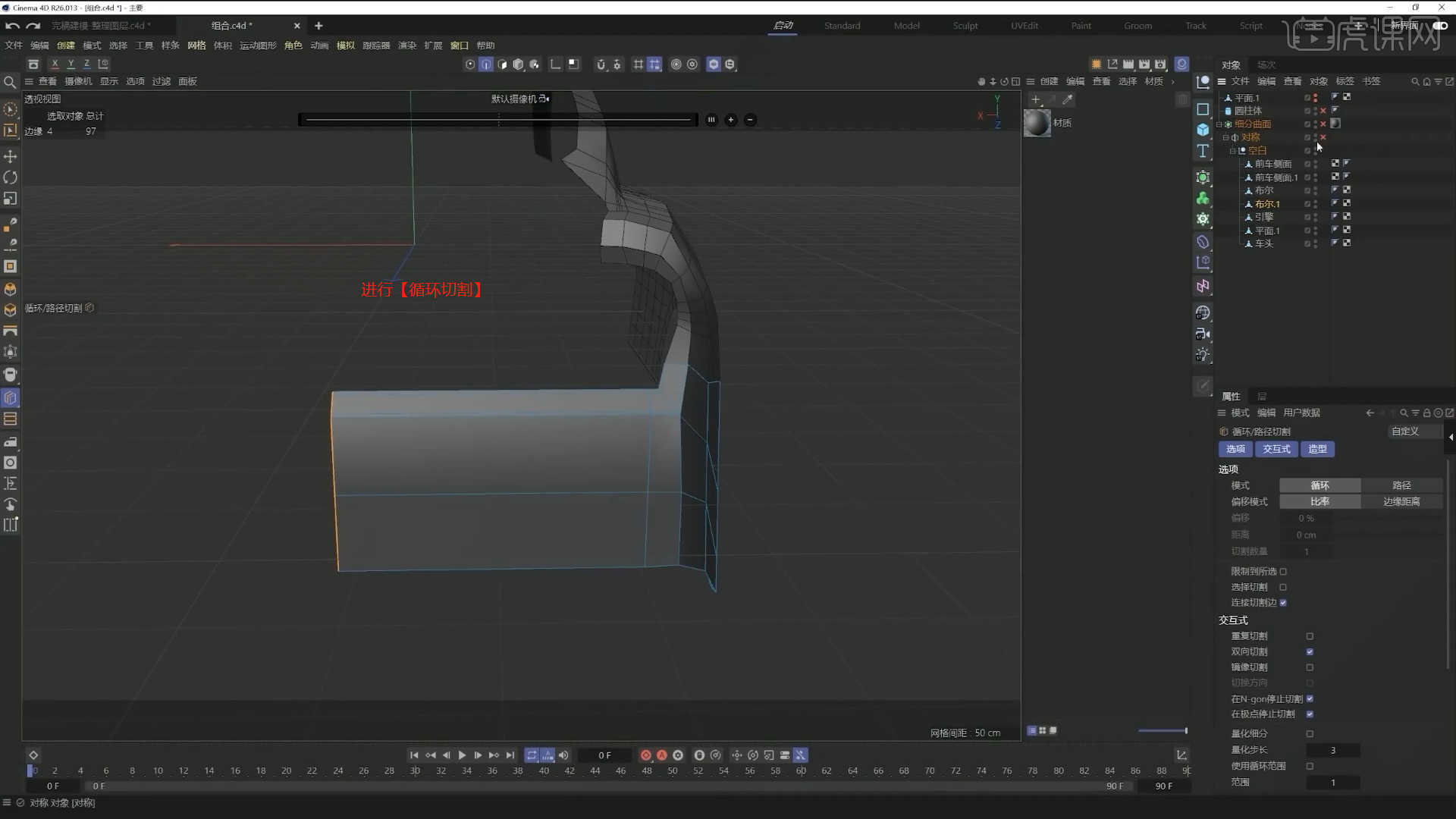Click the back arrow in Attributes panel
The width and height of the screenshot is (1456, 819).
pos(1370,413)
